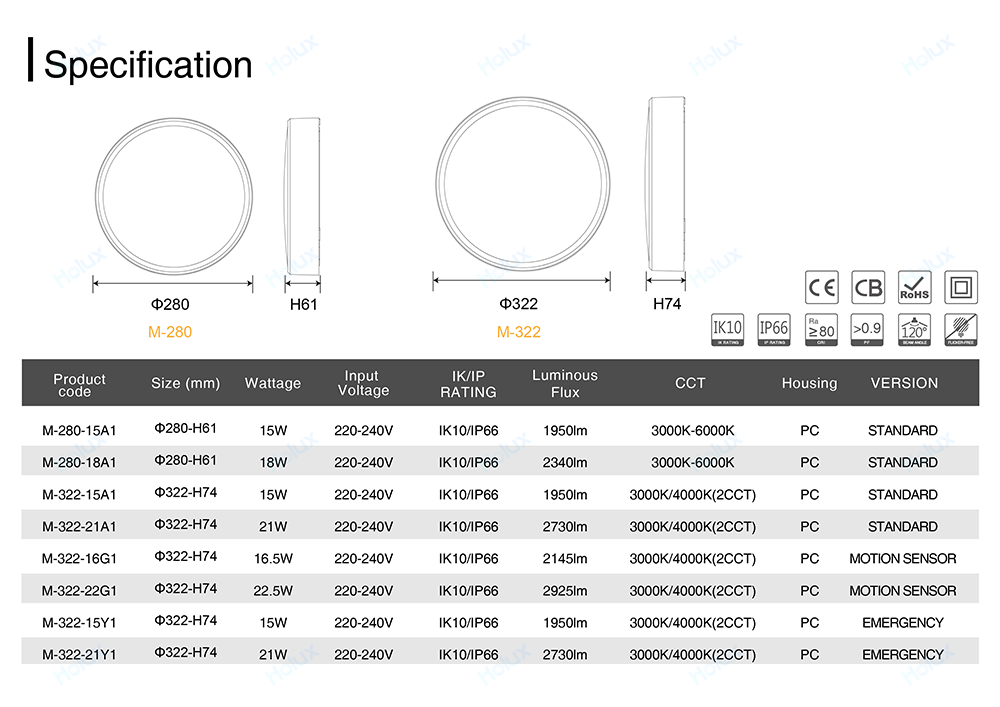
Task: Click the double-square insulation class icon
Action: click(x=961, y=288)
